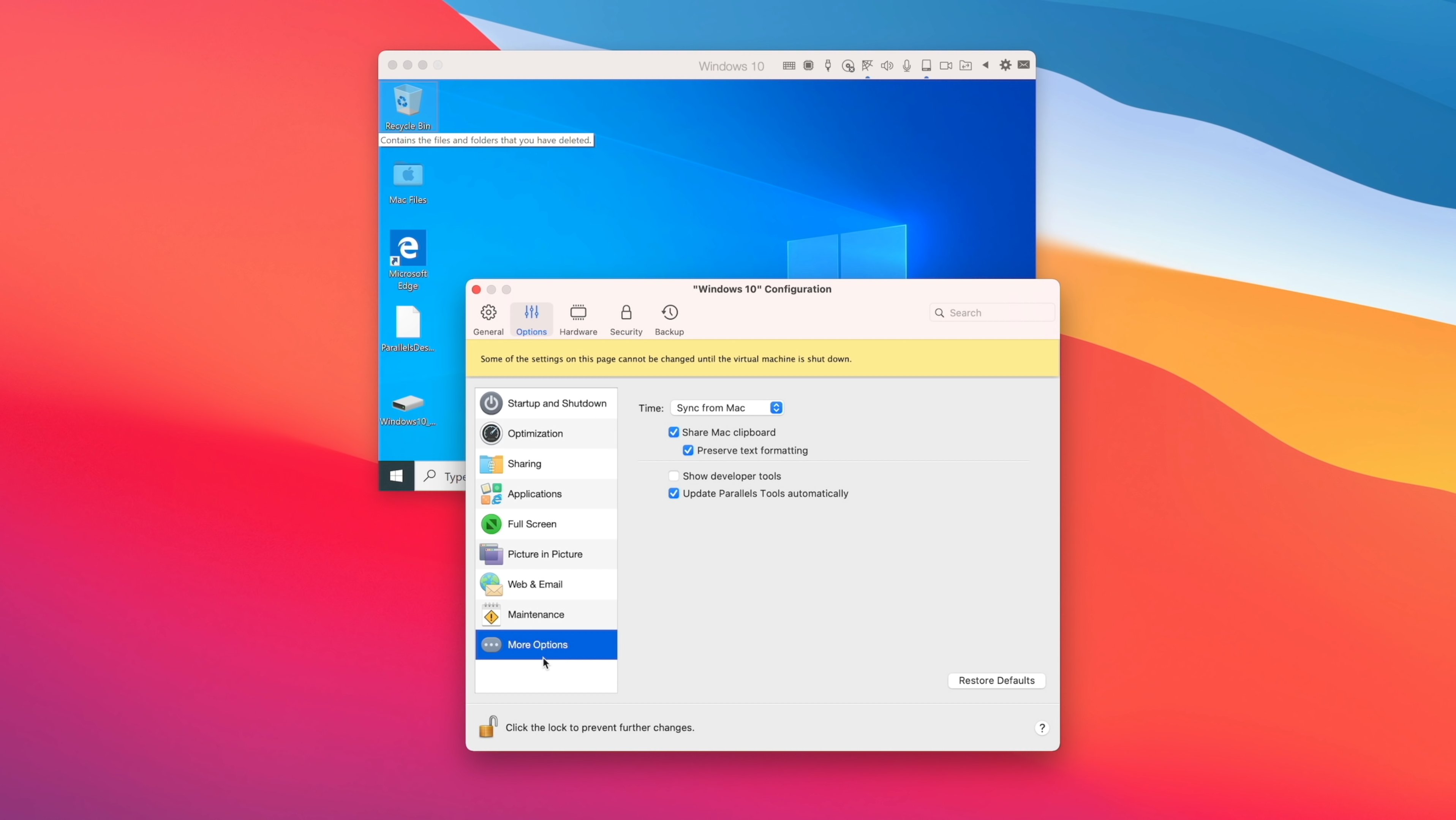Open the shared folders icon in titlebar

pos(965,66)
